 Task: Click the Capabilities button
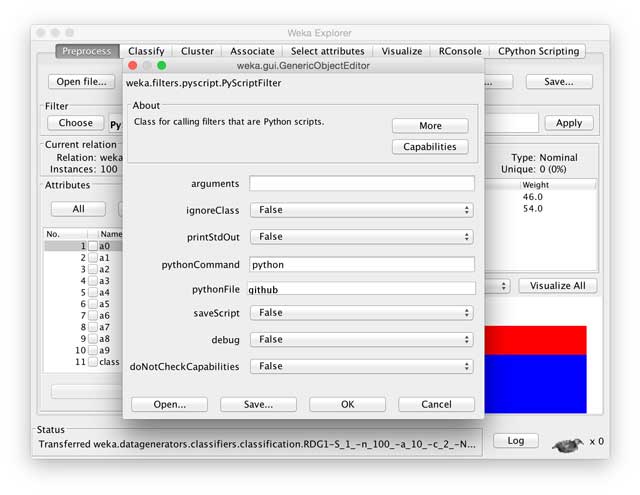tap(430, 147)
